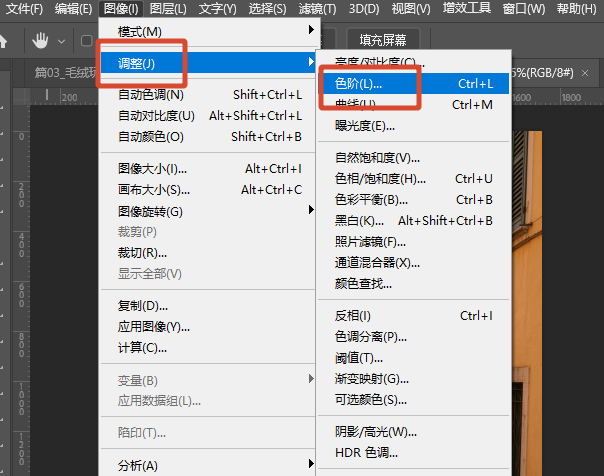604x476 pixels.
Task: Open 图像大小(I)... dialog
Action: [208, 169]
